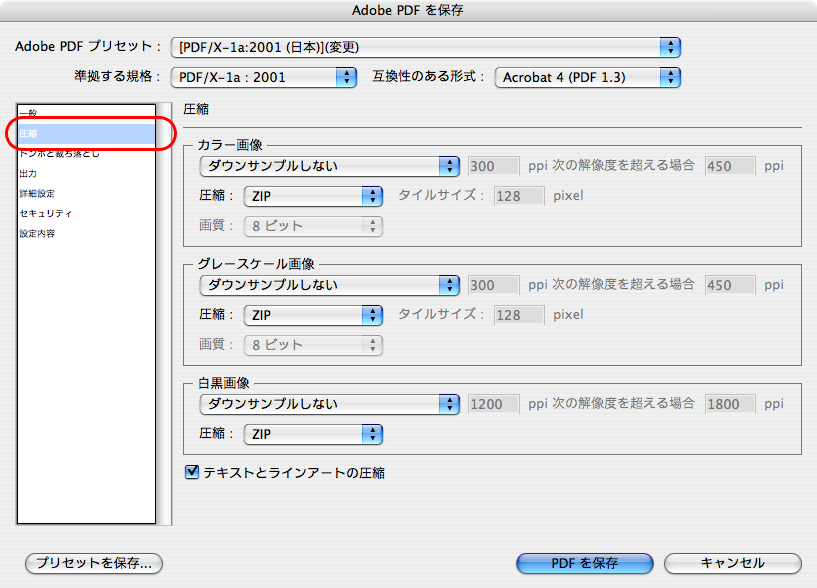Click カラー画像 タイルサイズ 128 field
Screen dimensions: 817x588
click(519, 196)
